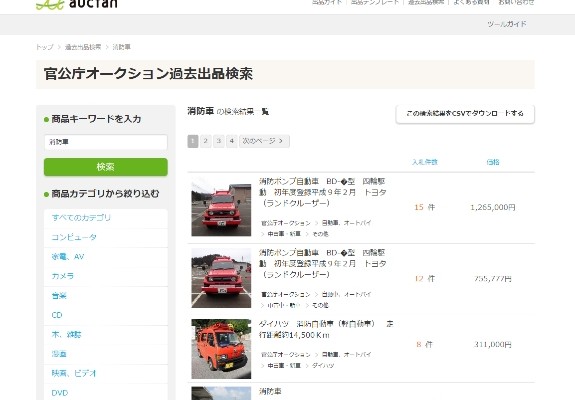Open fire truck thumbnail priced 1,265,000円
This screenshot has height=400, width=575.
coord(221,207)
